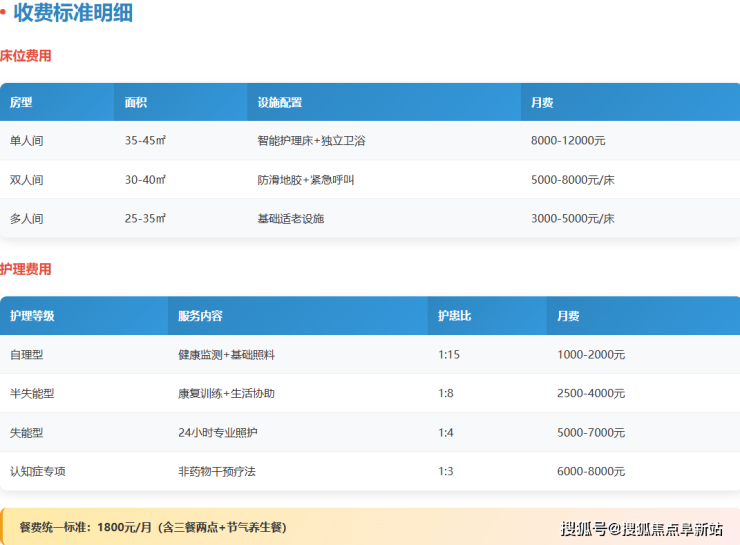Screen dimensions: 740x545
Task: Select the 智能护理床+独立卫浴 cell
Action: (x=311, y=141)
